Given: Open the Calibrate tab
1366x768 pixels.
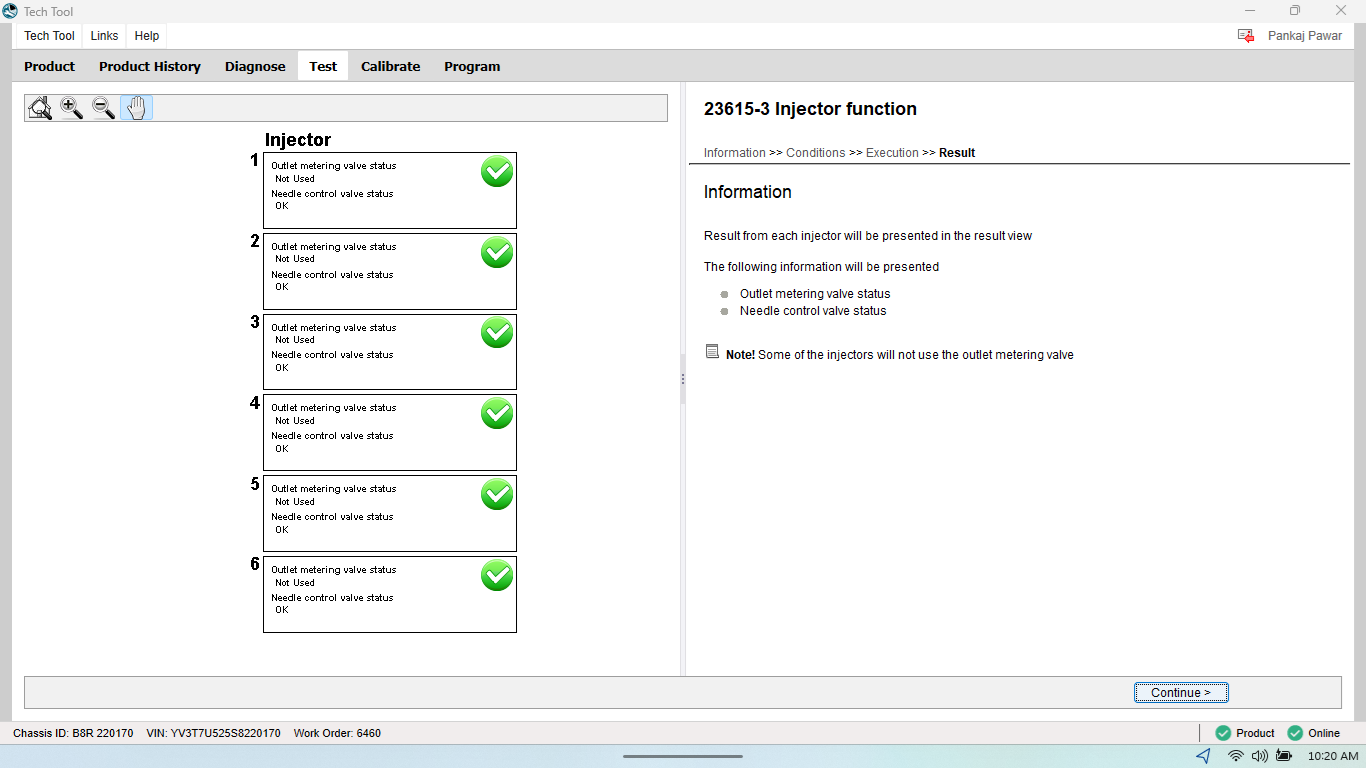Looking at the screenshot, I should click(391, 67).
